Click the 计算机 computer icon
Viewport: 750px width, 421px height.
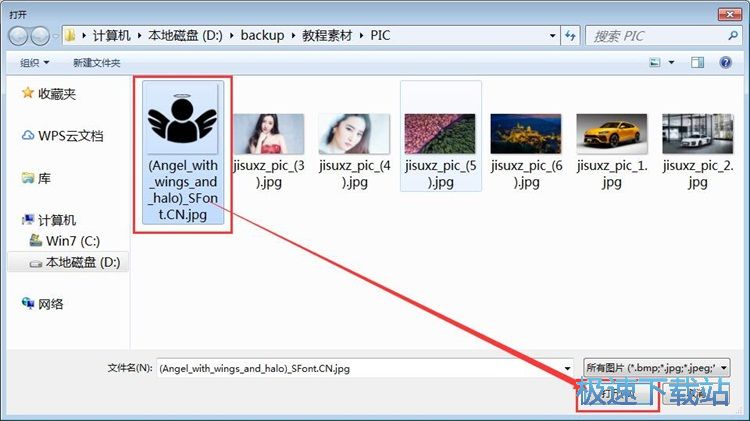28,220
